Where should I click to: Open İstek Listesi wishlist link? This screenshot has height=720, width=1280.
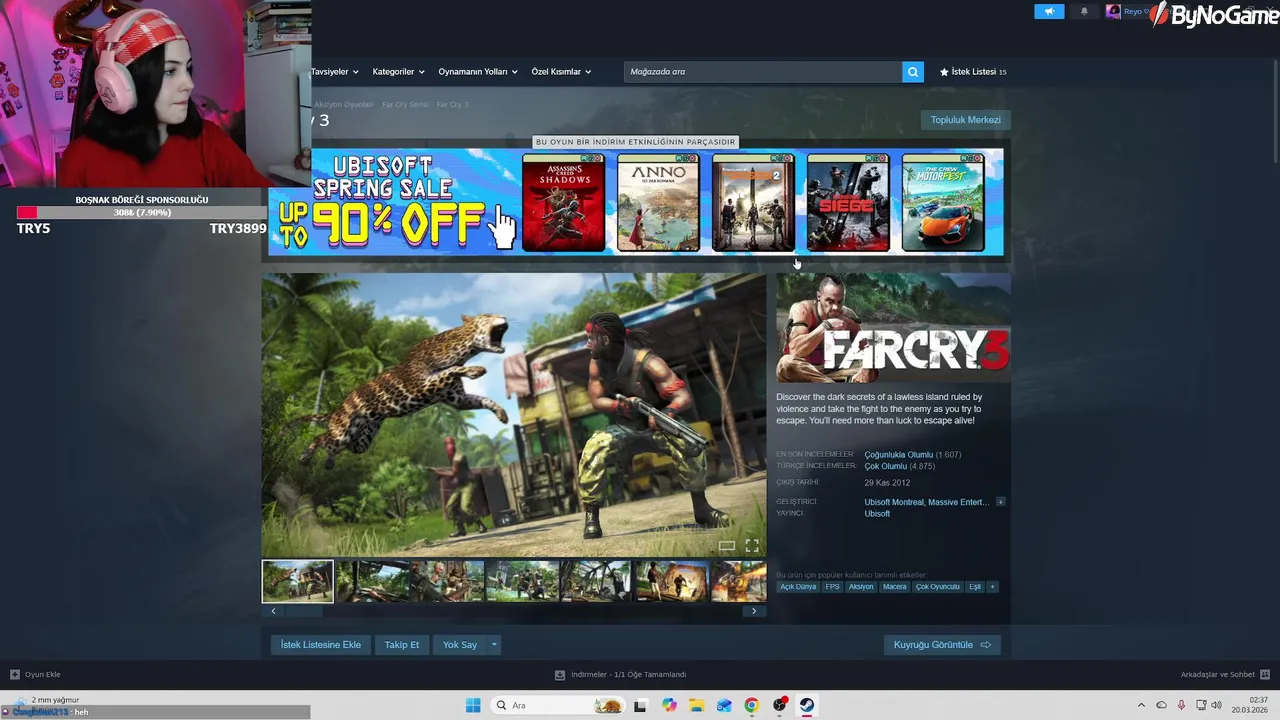(973, 72)
